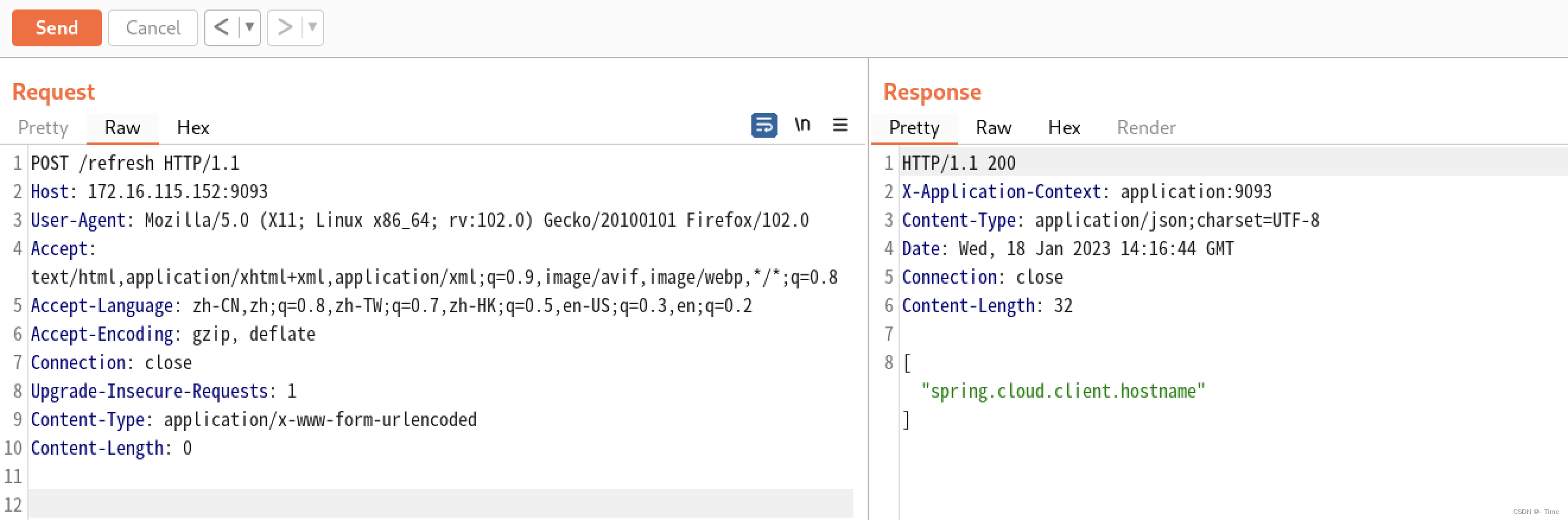Screen dimensions: 1568x520
Task: Click the "spring.cloud.client.hostname" JSON string
Action: (1063, 391)
